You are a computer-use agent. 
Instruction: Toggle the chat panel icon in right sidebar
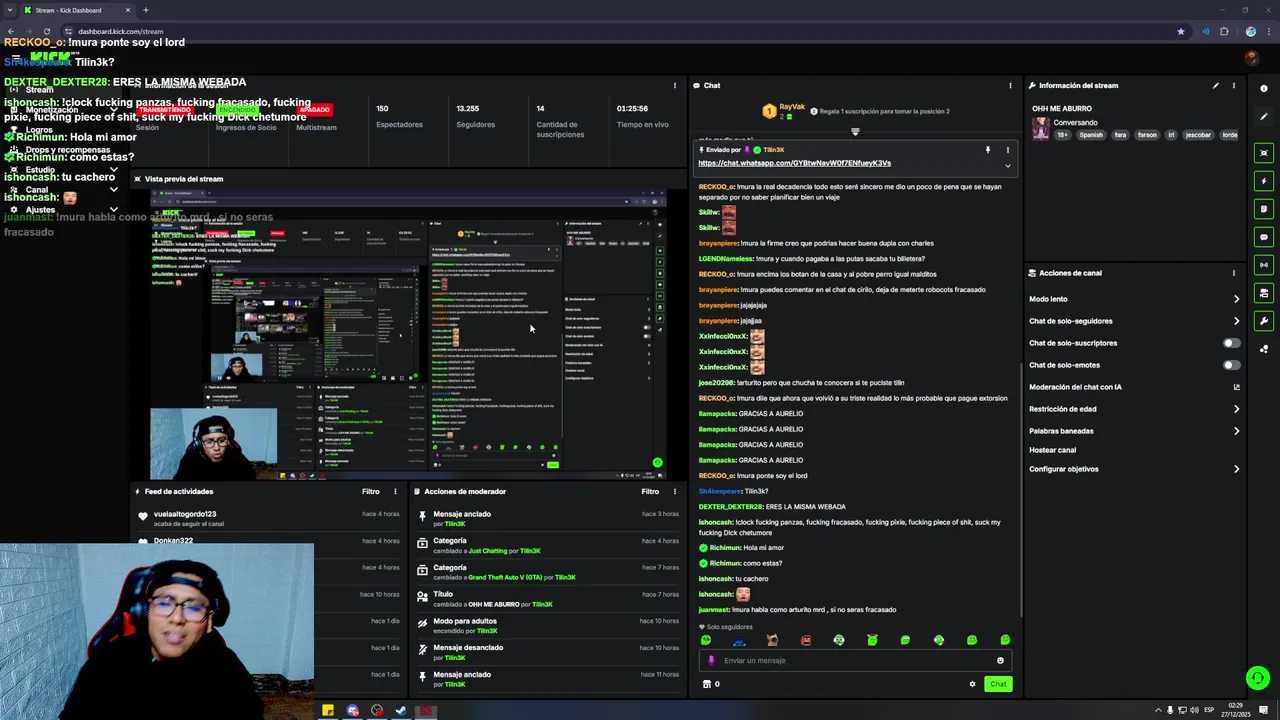pos(1264,237)
